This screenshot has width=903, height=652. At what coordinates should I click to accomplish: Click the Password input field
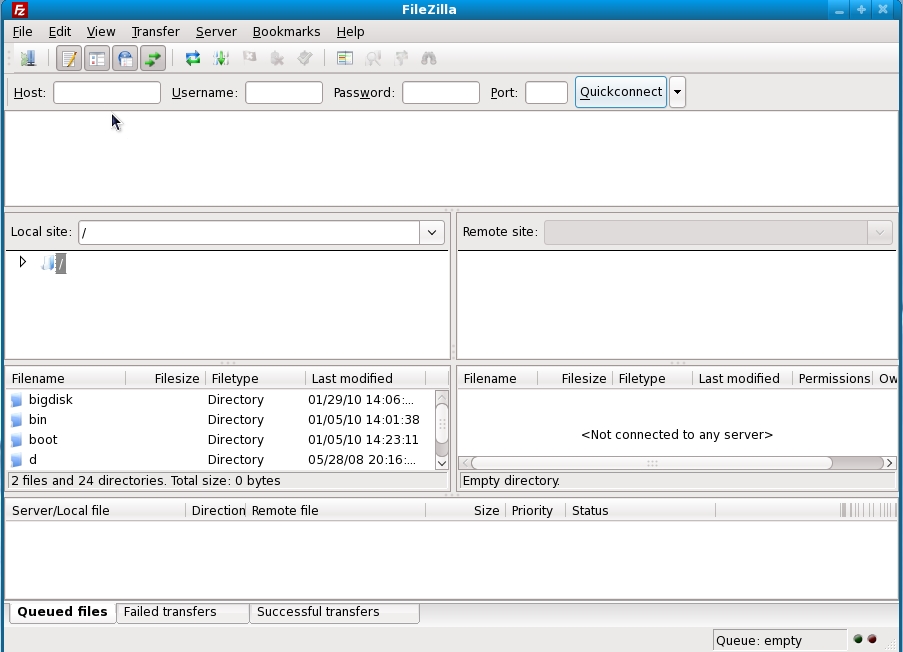(x=441, y=93)
